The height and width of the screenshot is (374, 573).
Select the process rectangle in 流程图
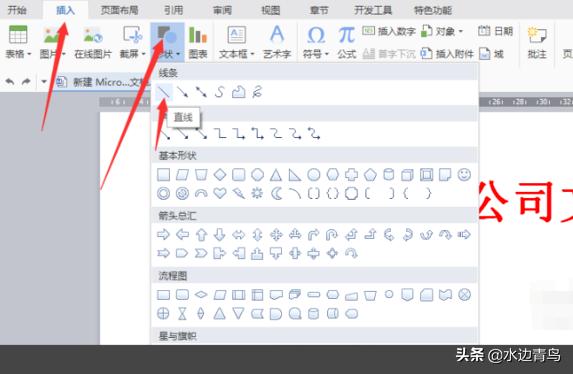coord(163,295)
